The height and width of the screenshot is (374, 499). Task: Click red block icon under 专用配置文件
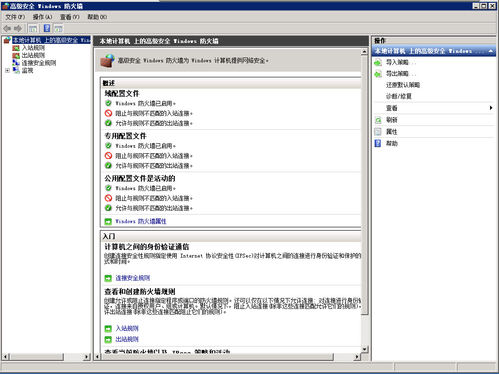pos(108,156)
